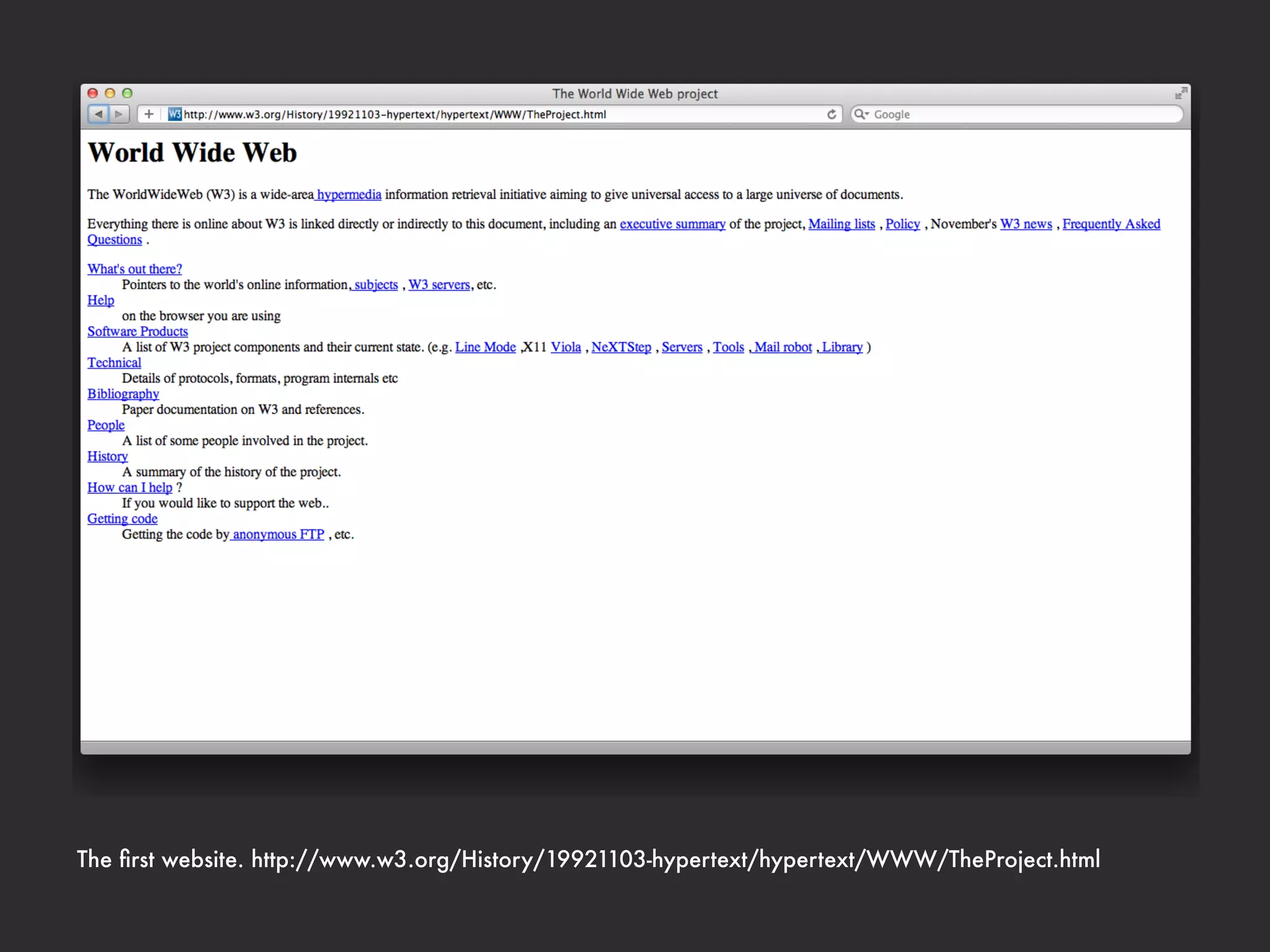Click the anonymous FTP link
This screenshot has height=952, width=1270.
(278, 534)
